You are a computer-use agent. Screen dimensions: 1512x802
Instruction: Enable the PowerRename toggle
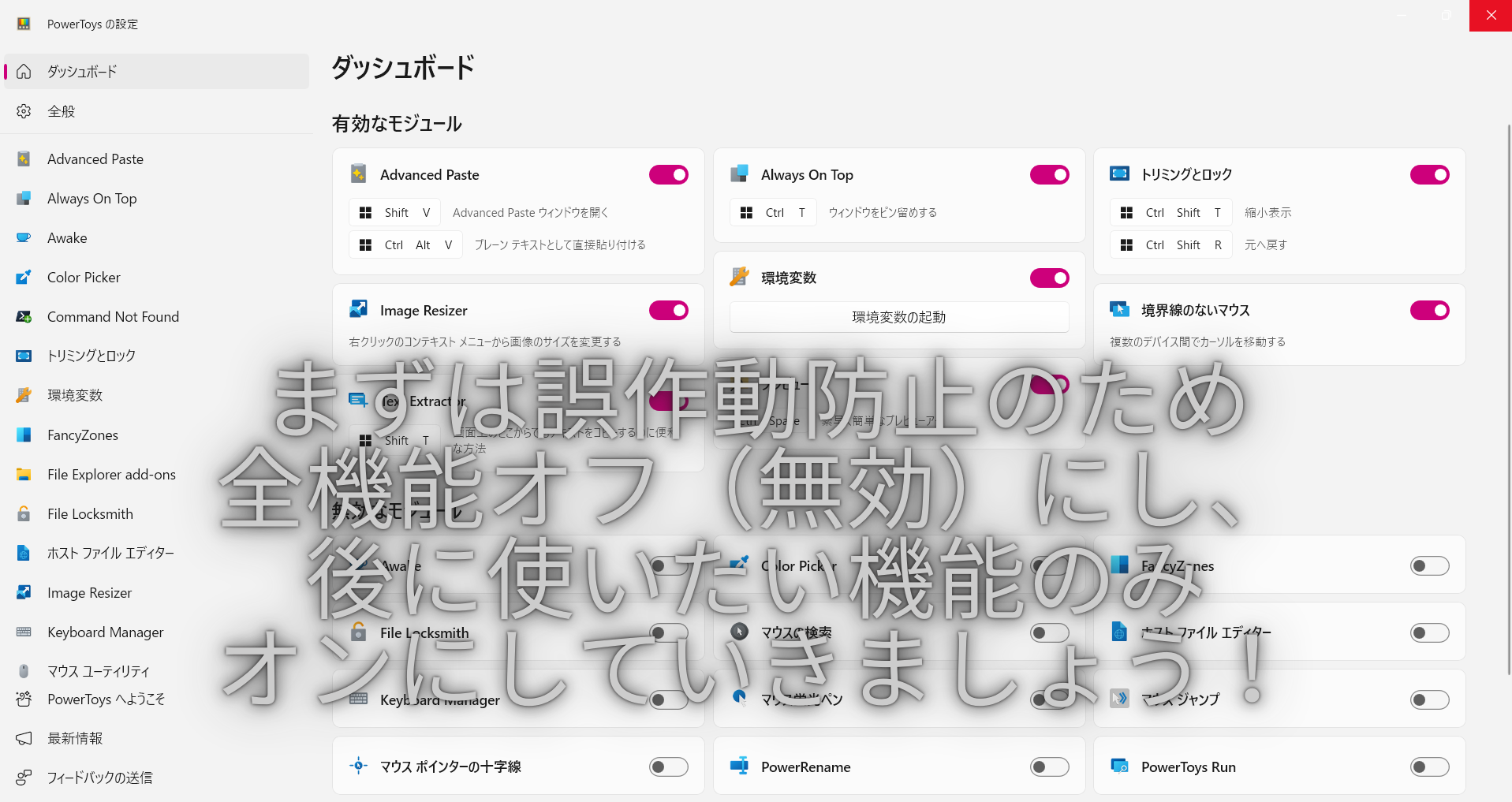1050,767
